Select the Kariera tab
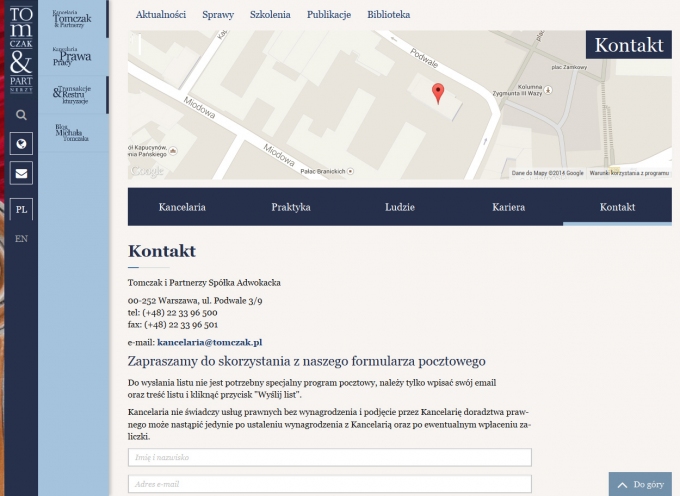Screen dimensions: 680x496 click(x=508, y=207)
